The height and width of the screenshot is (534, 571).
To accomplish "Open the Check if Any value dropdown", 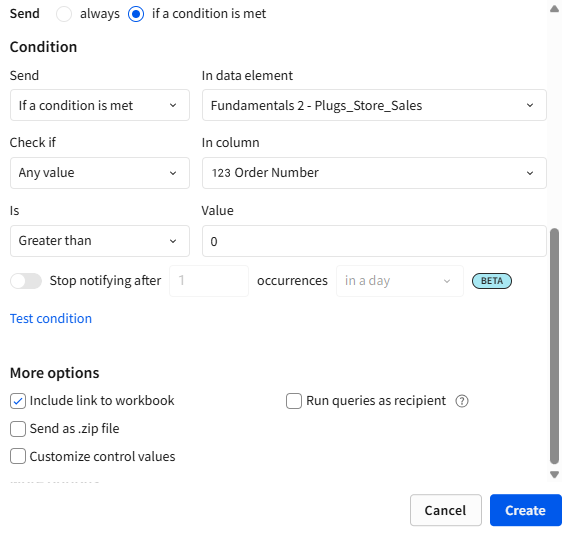I will click(100, 173).
